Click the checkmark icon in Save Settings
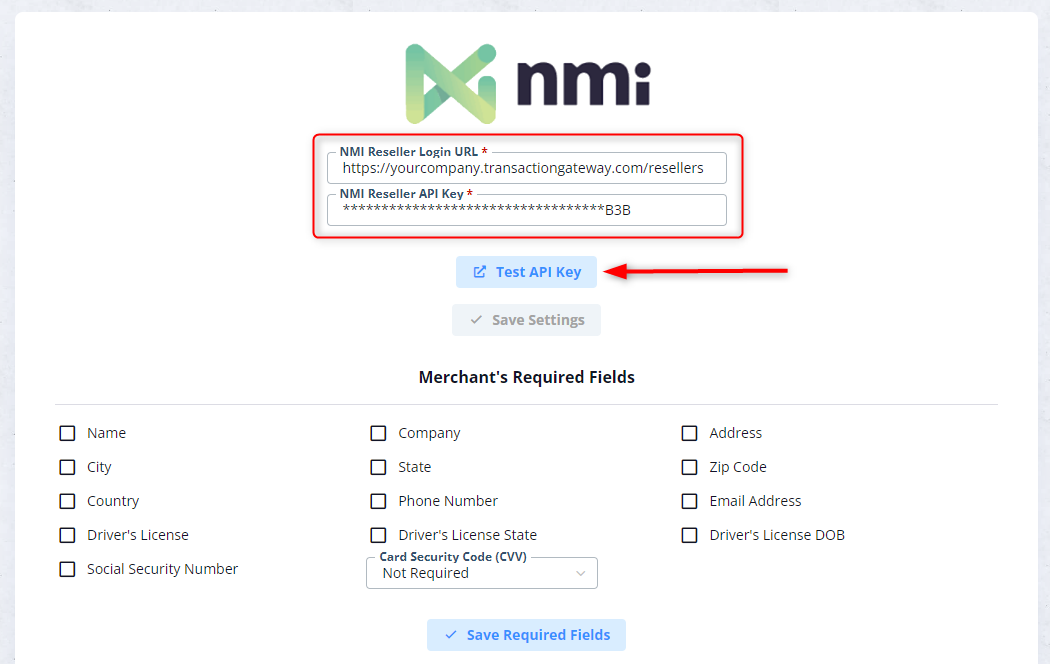Viewport: 1050px width, 664px height. click(x=476, y=320)
